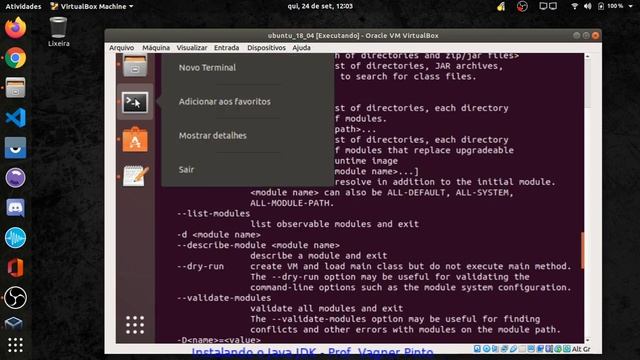Viewport: 640px width, 360px height.
Task: Open the blue waveform audio app in the dock
Action: coord(15,238)
